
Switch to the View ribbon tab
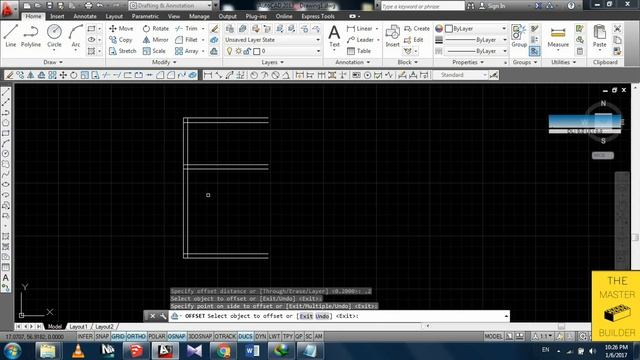point(174,16)
